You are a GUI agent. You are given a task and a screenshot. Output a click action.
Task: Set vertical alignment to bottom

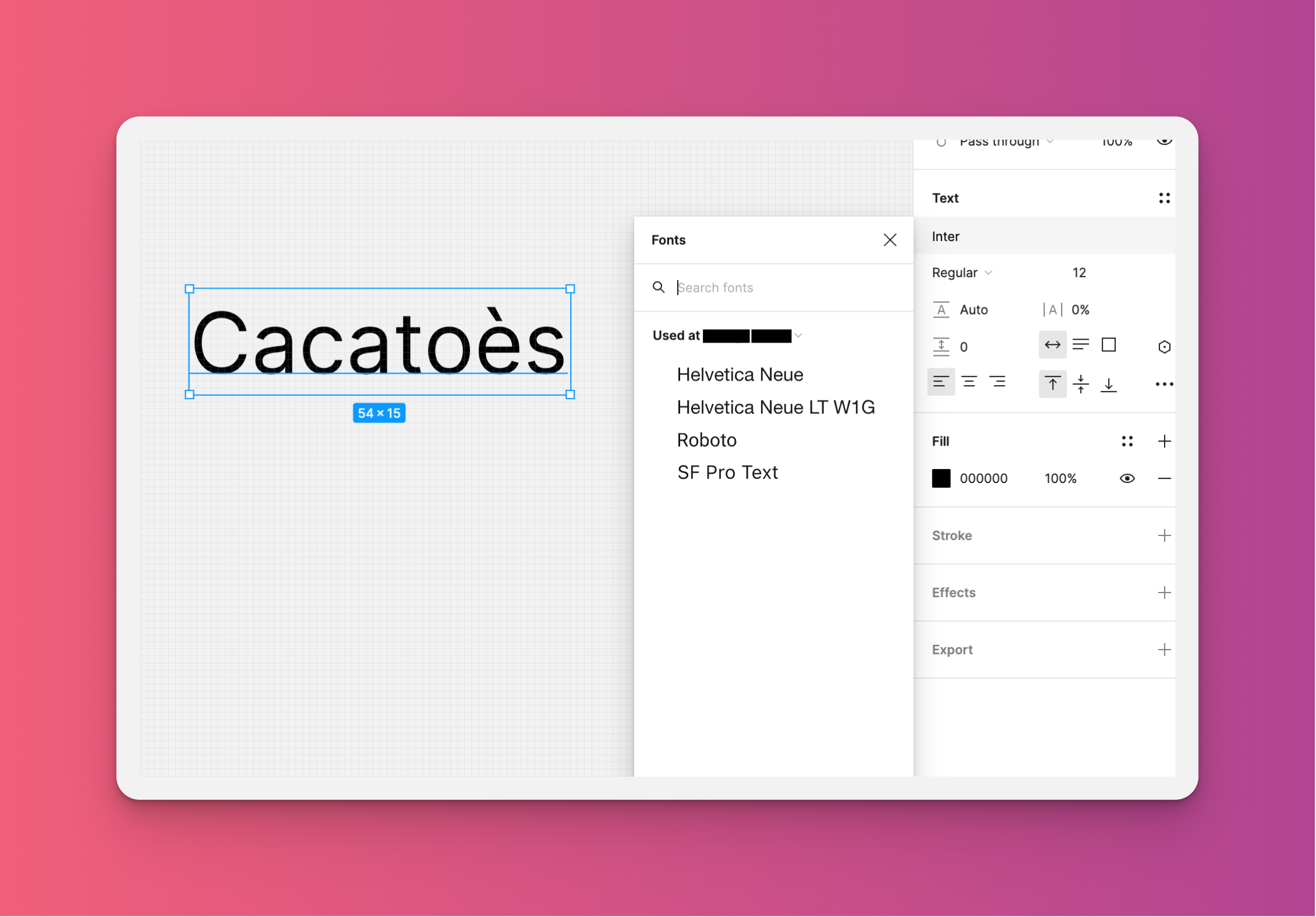click(x=1108, y=385)
